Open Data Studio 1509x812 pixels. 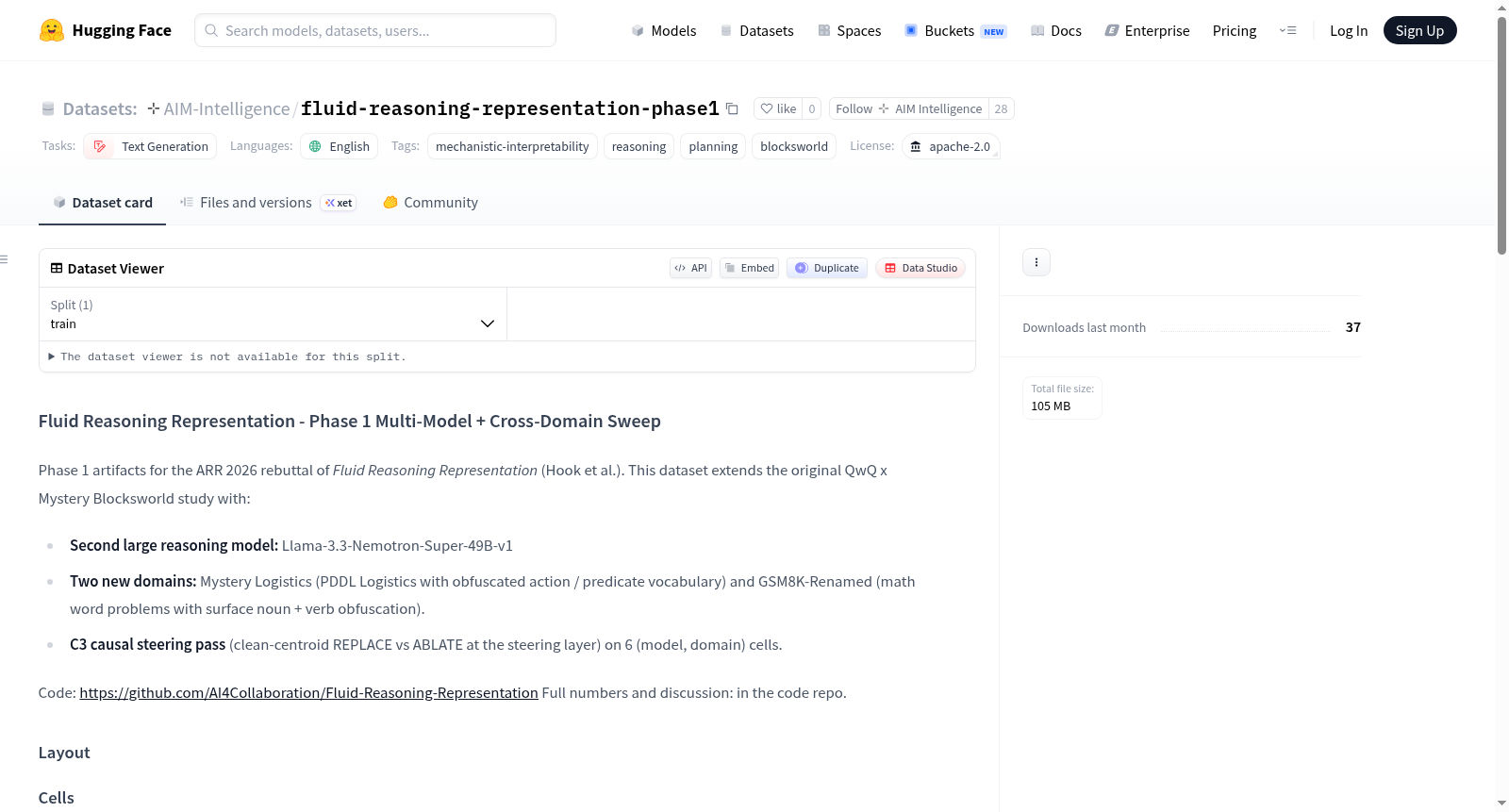click(920, 268)
